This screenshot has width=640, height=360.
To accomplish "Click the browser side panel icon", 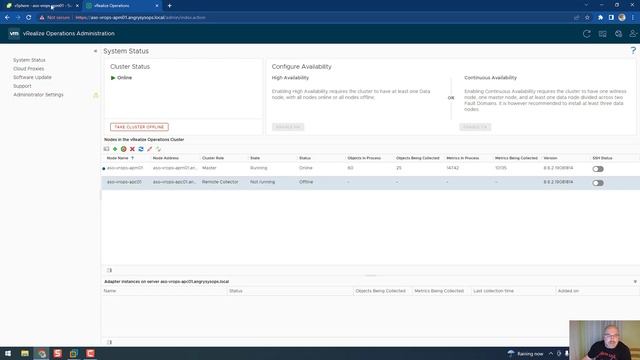I will pos(611,18).
